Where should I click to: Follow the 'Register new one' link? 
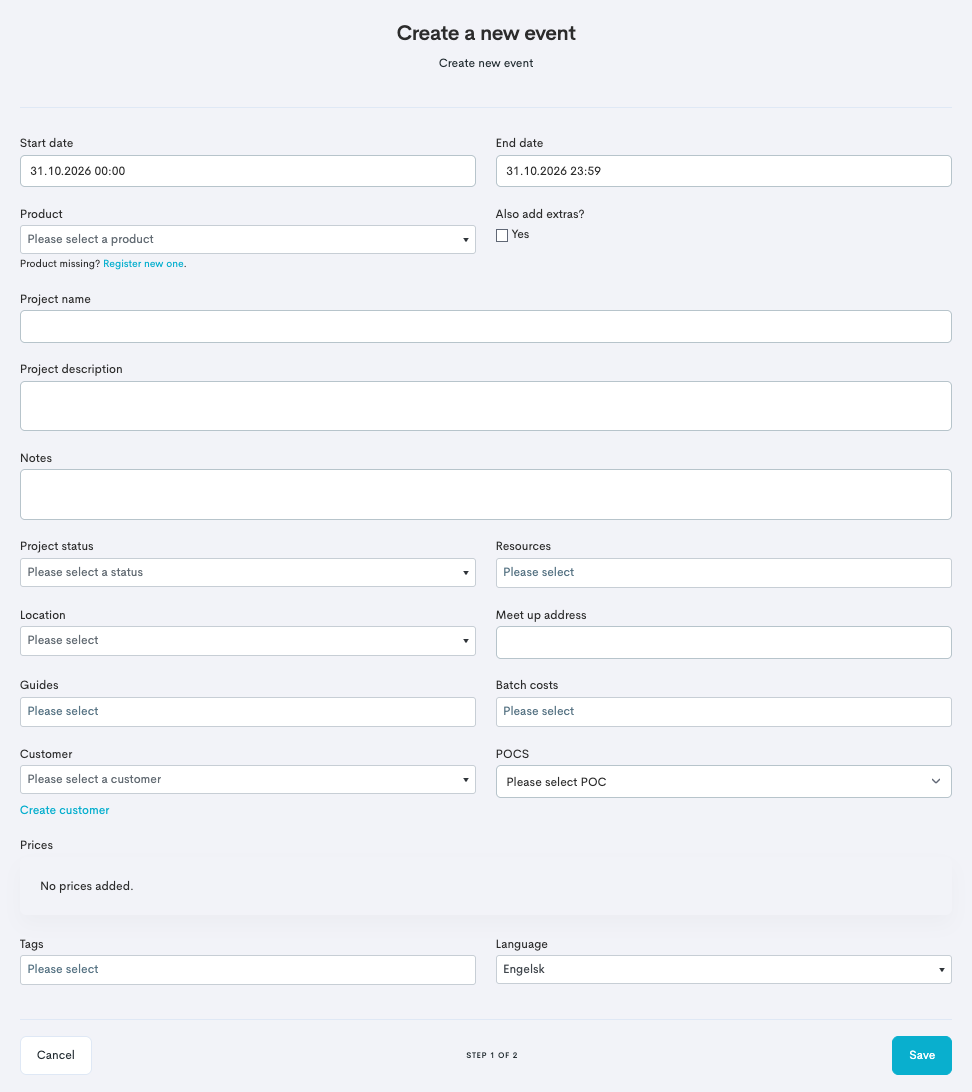[143, 264]
